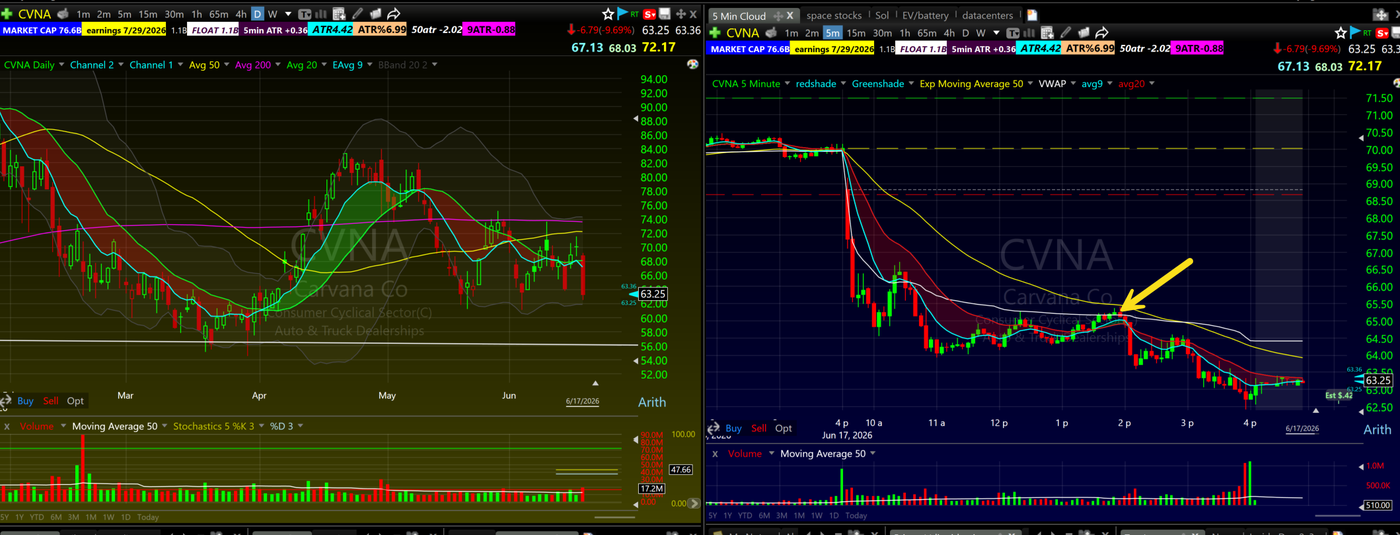The image size is (1400, 535).
Task: Close the 5 Min Cloud tab
Action: [x=790, y=15]
